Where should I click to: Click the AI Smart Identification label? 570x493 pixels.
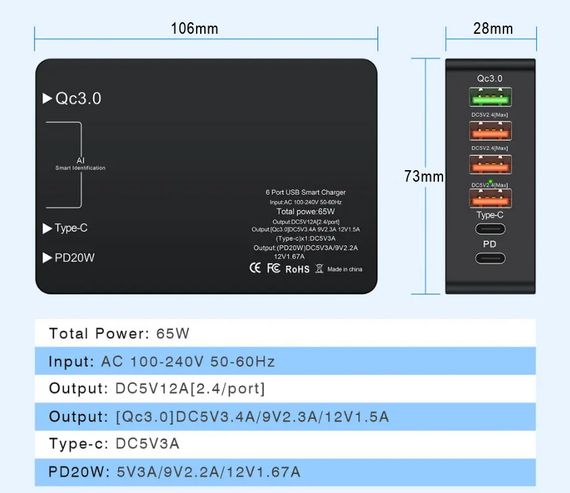click(80, 164)
